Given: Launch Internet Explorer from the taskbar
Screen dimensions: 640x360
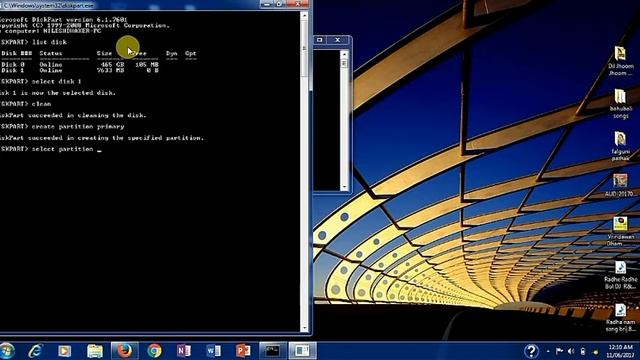Looking at the screenshot, I should [36, 351].
